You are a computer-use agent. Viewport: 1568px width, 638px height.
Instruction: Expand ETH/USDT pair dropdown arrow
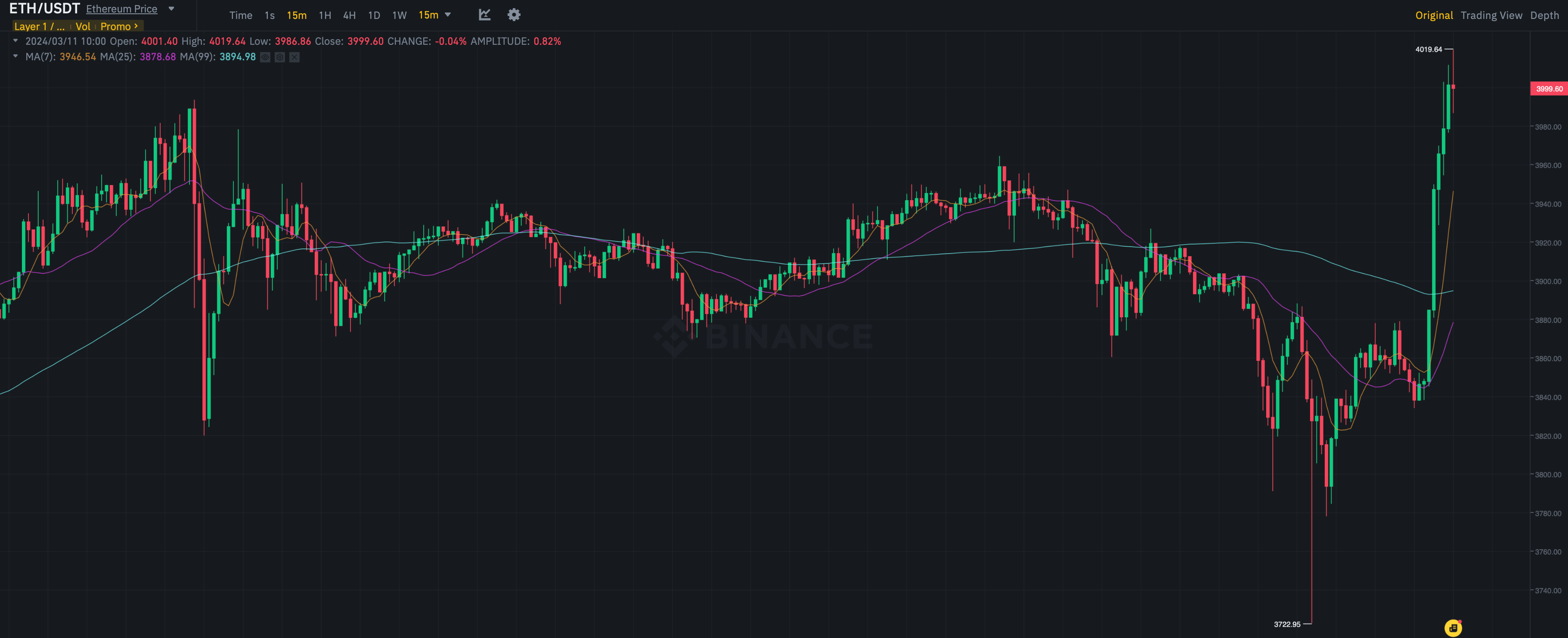tap(172, 9)
